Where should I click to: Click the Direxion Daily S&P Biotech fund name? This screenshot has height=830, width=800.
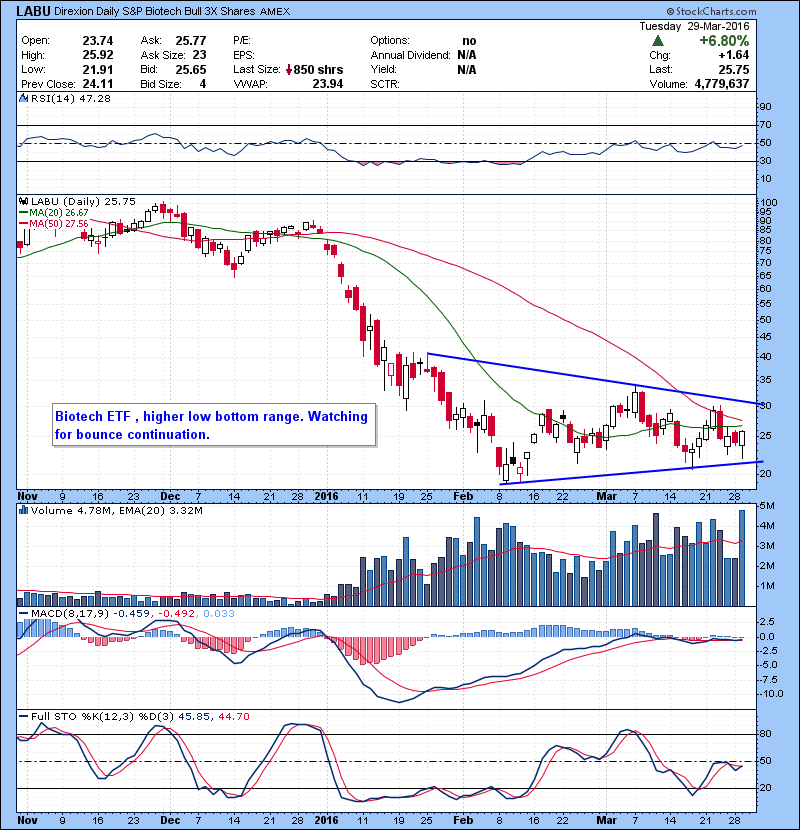(155, 11)
